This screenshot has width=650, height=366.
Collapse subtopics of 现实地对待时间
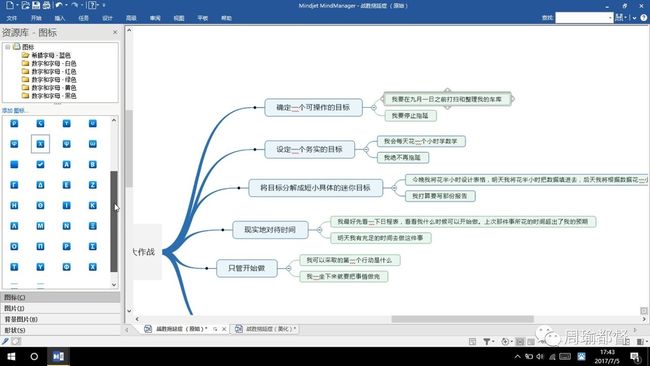pyautogui.click(x=319, y=230)
